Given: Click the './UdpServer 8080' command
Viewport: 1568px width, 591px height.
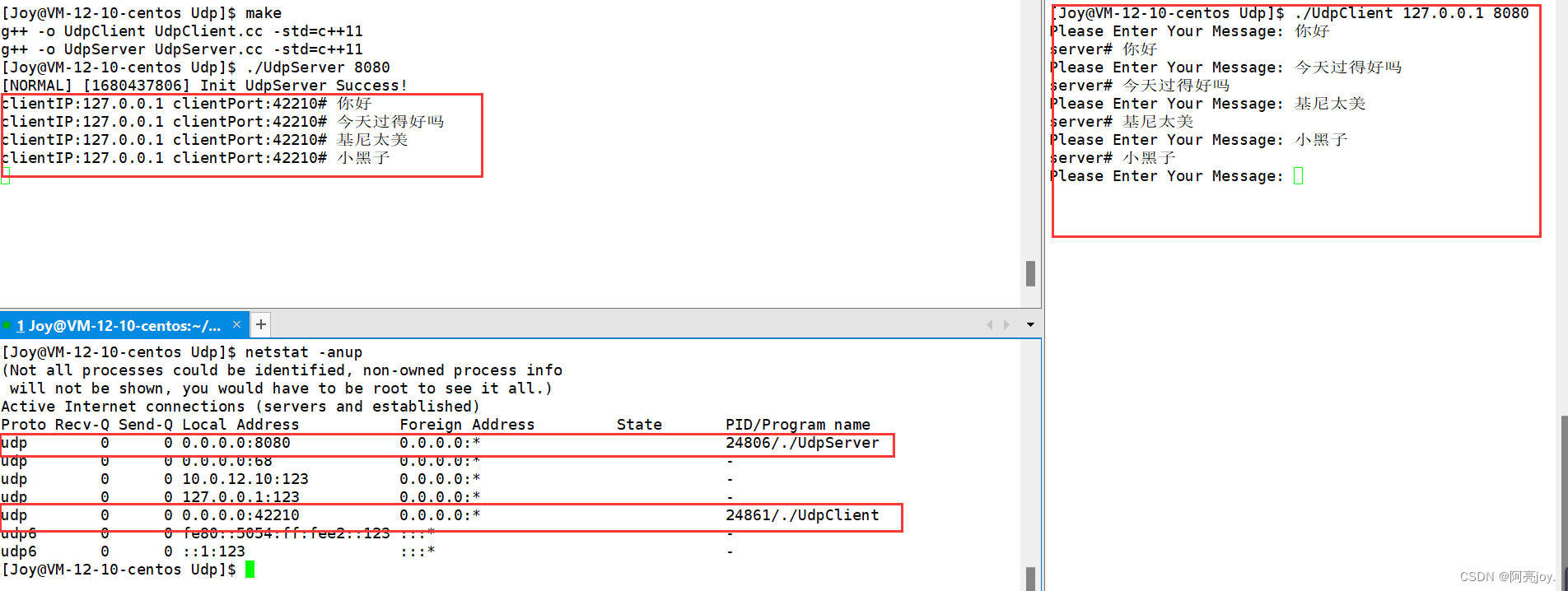Looking at the screenshot, I should coord(318,67).
